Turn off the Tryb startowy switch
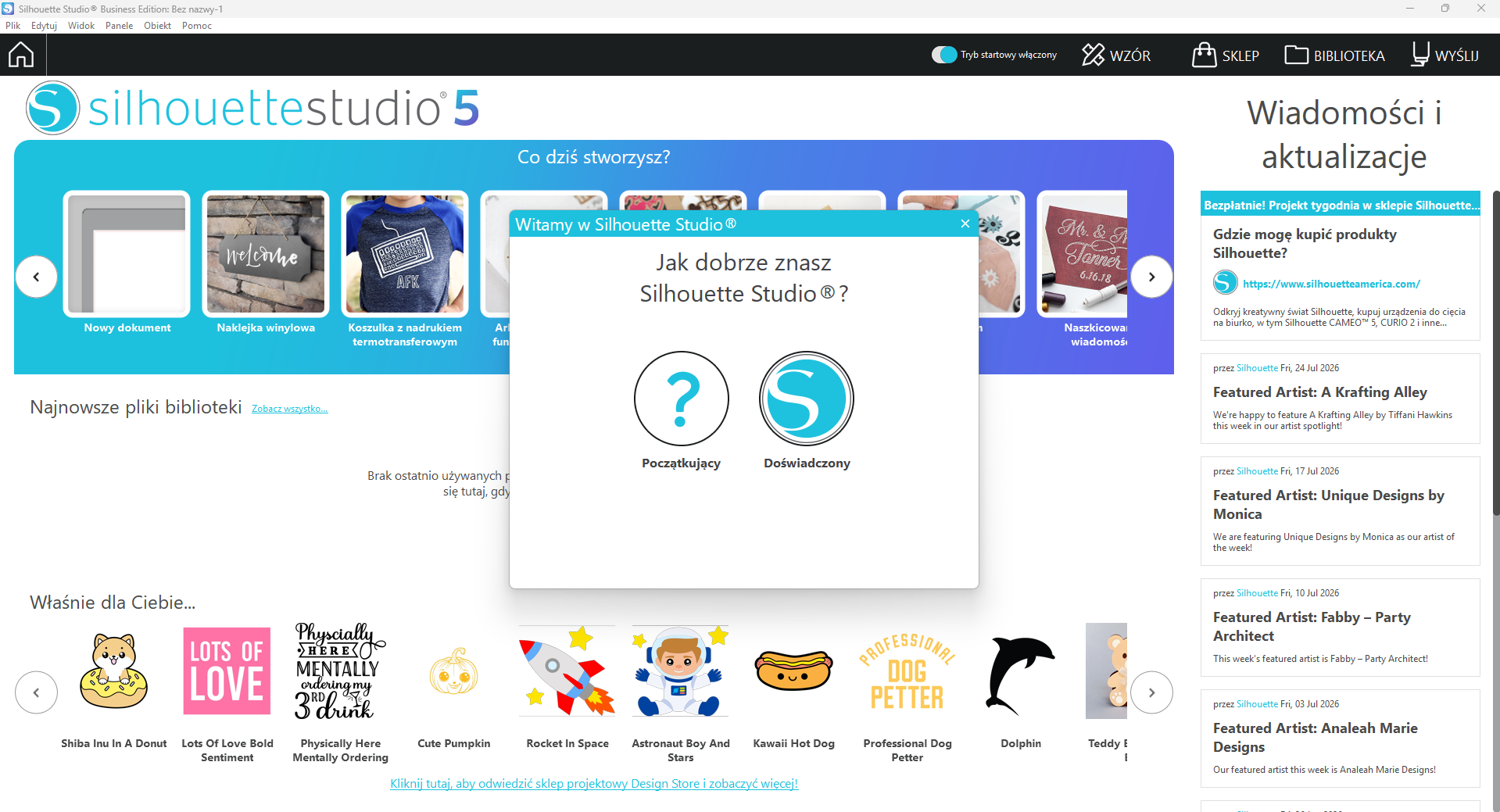This screenshot has height=812, width=1500. tap(944, 55)
